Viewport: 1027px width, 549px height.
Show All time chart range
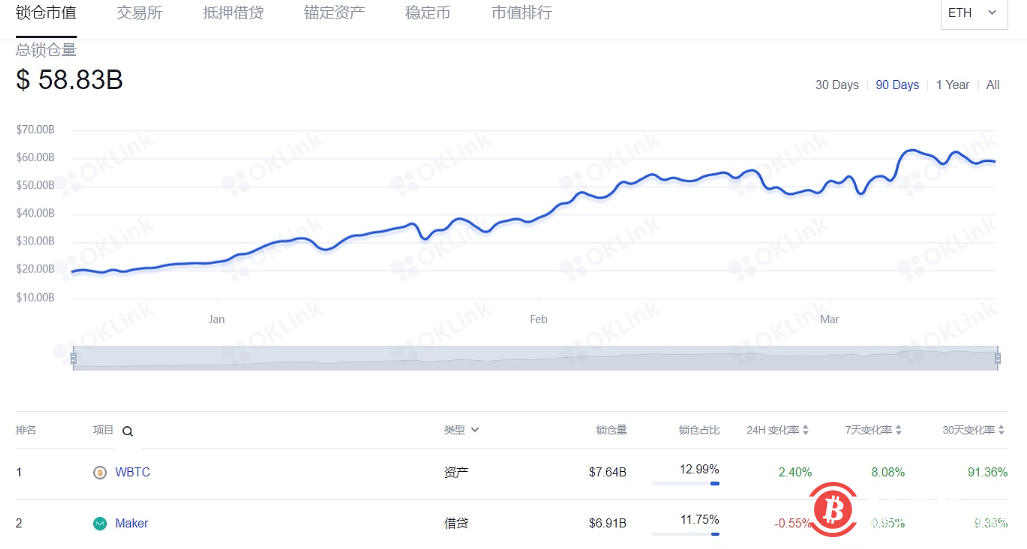click(993, 85)
